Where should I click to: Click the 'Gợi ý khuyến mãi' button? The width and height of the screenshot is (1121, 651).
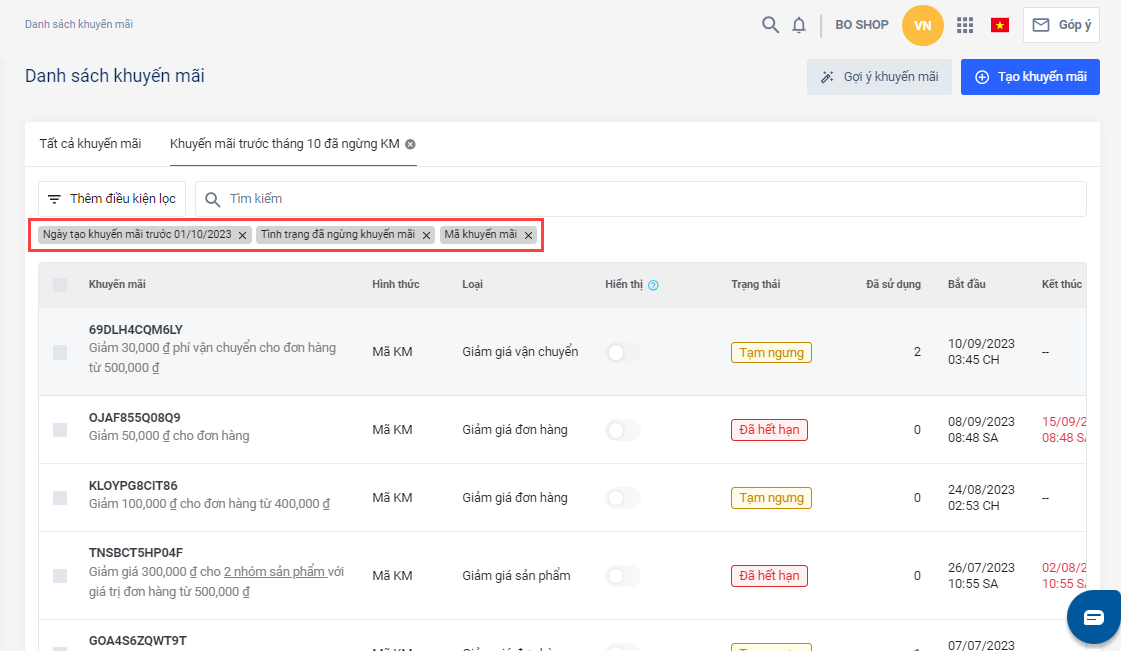coord(879,77)
